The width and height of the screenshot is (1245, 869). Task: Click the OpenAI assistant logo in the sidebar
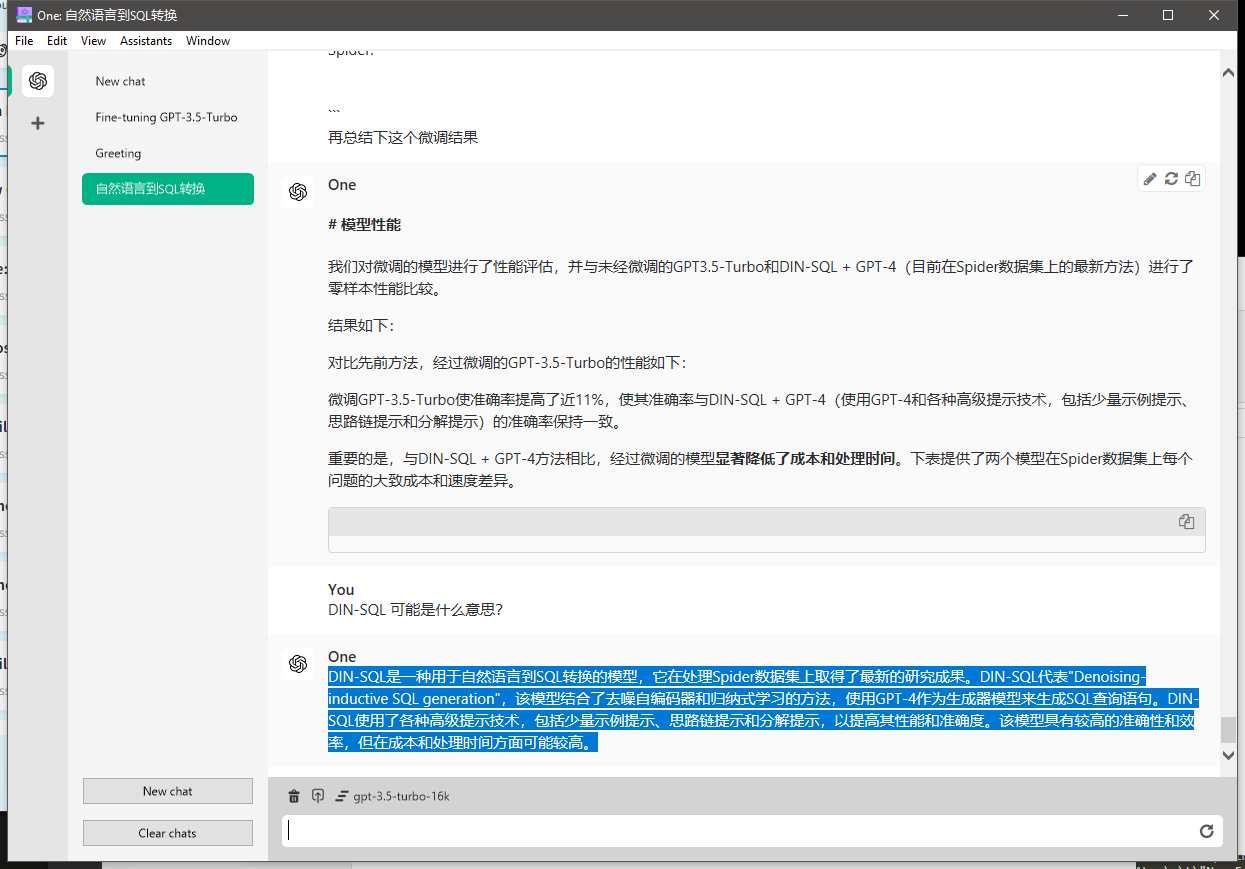point(38,81)
